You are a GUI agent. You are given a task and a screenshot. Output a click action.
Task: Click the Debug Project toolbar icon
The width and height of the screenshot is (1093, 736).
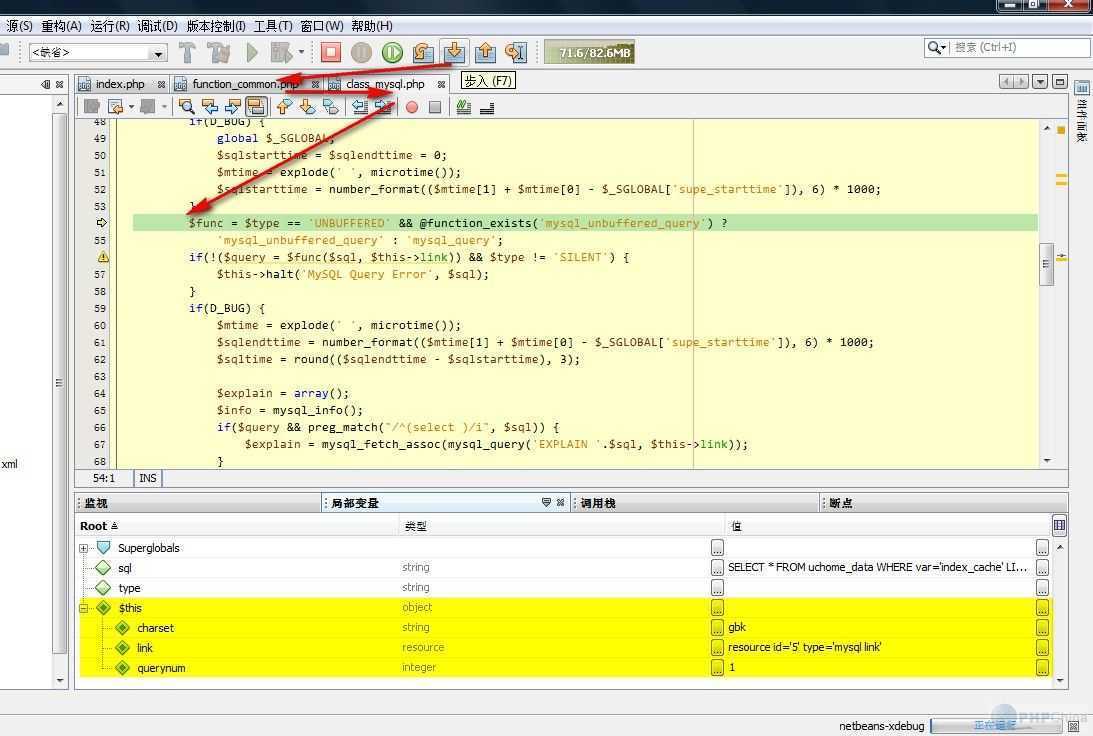(282, 52)
